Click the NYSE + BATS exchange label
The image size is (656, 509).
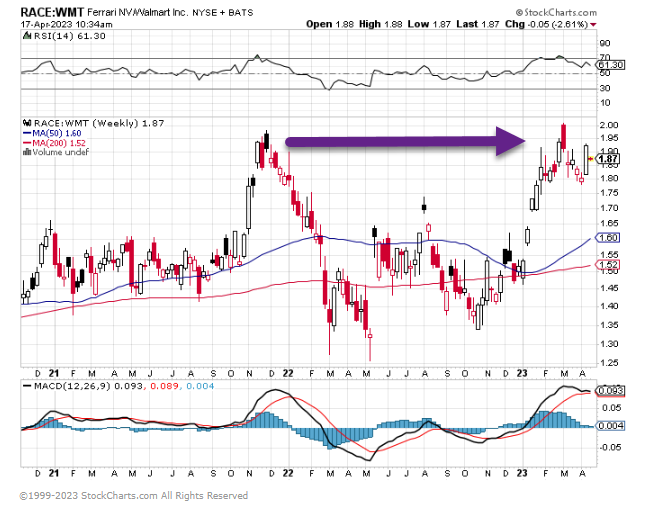click(x=223, y=13)
